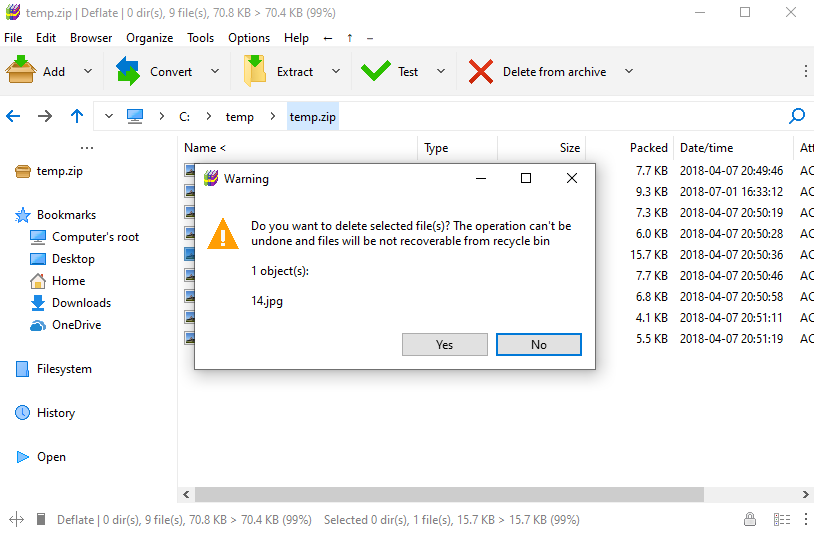This screenshot has height=533, width=814.
Task: Click the horizontal scrollbar thumb
Action: (x=449, y=494)
